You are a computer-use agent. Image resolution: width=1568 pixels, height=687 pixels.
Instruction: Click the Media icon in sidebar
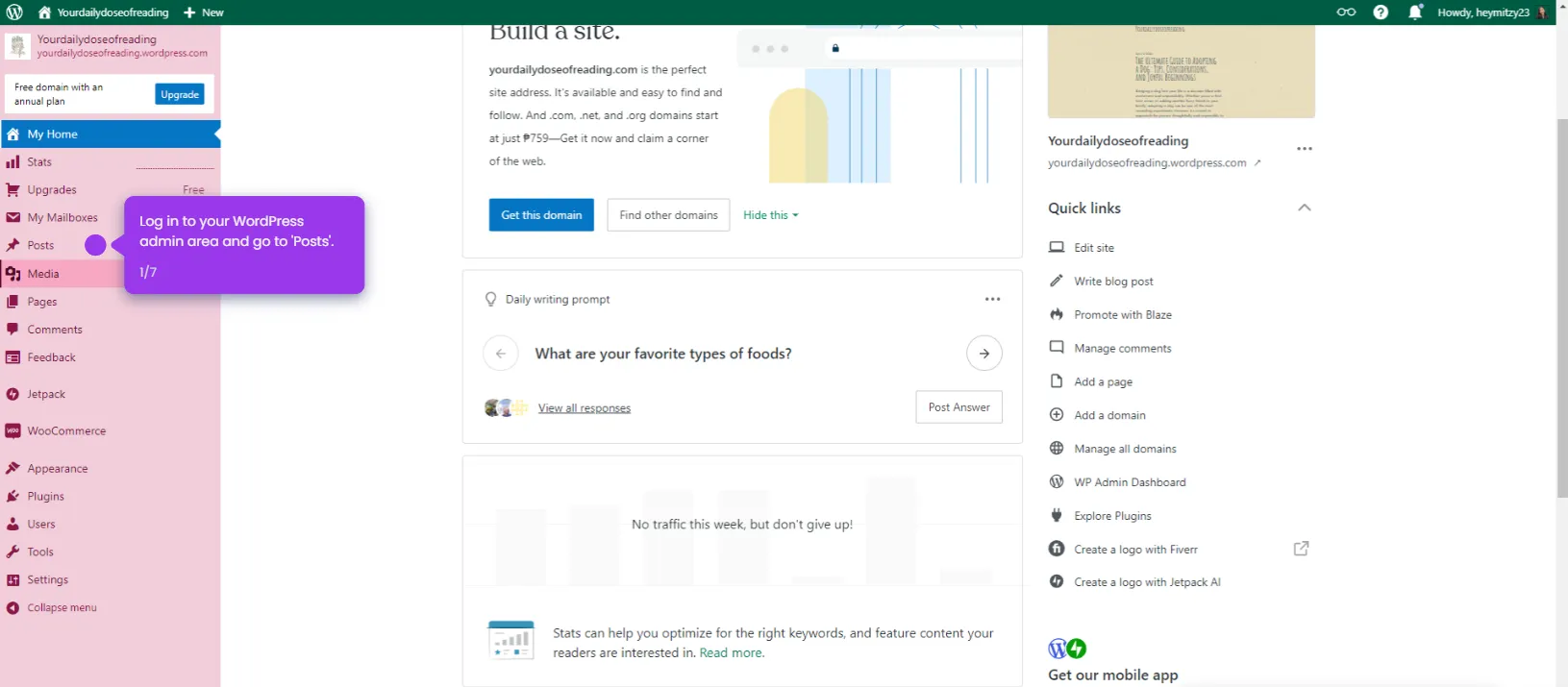(x=12, y=274)
